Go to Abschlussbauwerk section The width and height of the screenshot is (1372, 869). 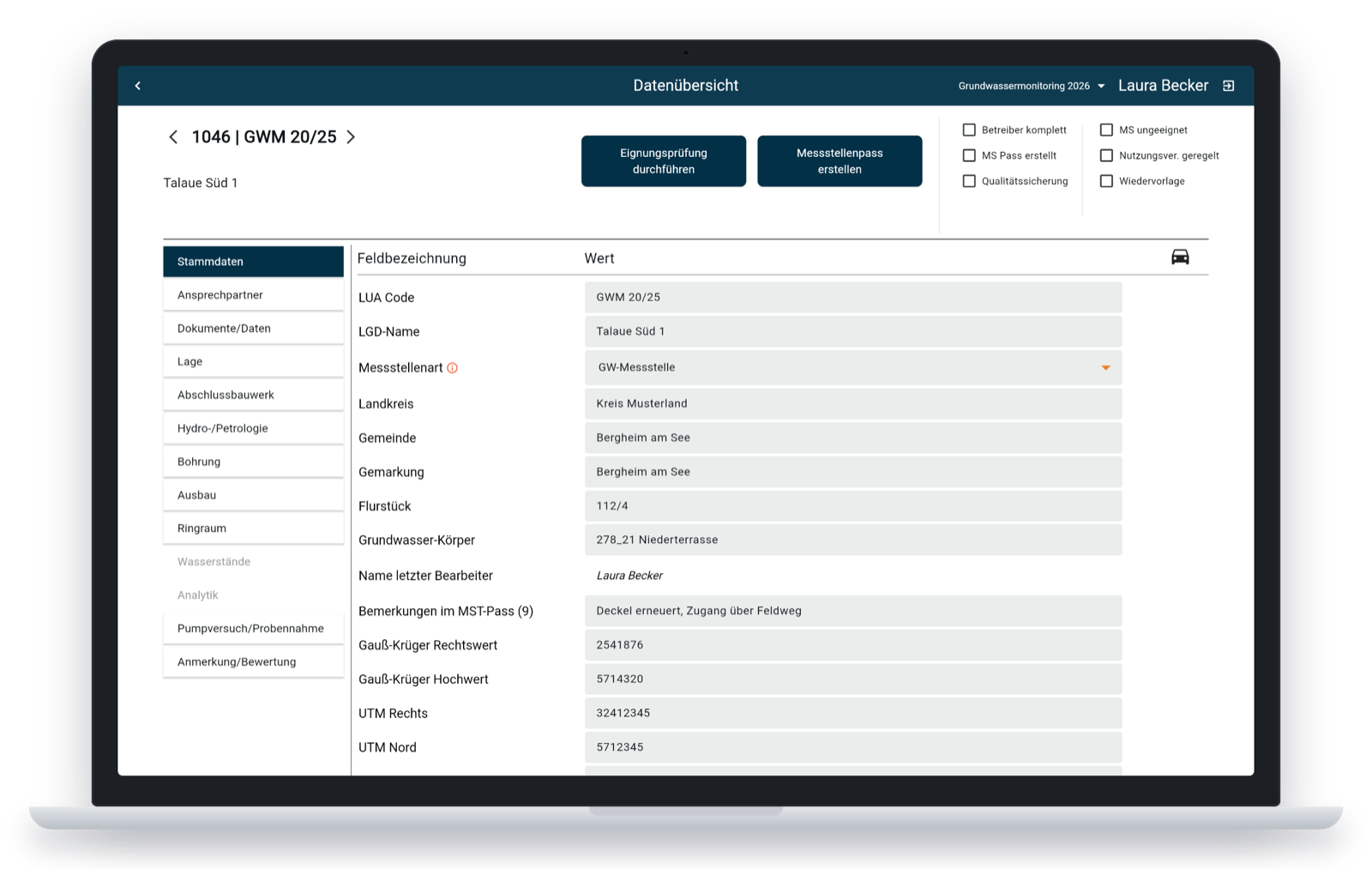pyautogui.click(x=253, y=395)
